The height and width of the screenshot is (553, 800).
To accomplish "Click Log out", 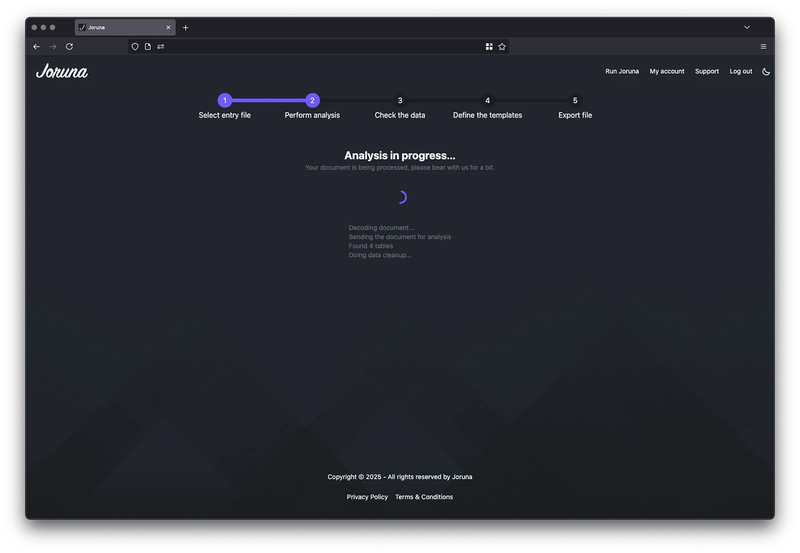I will click(x=740, y=71).
